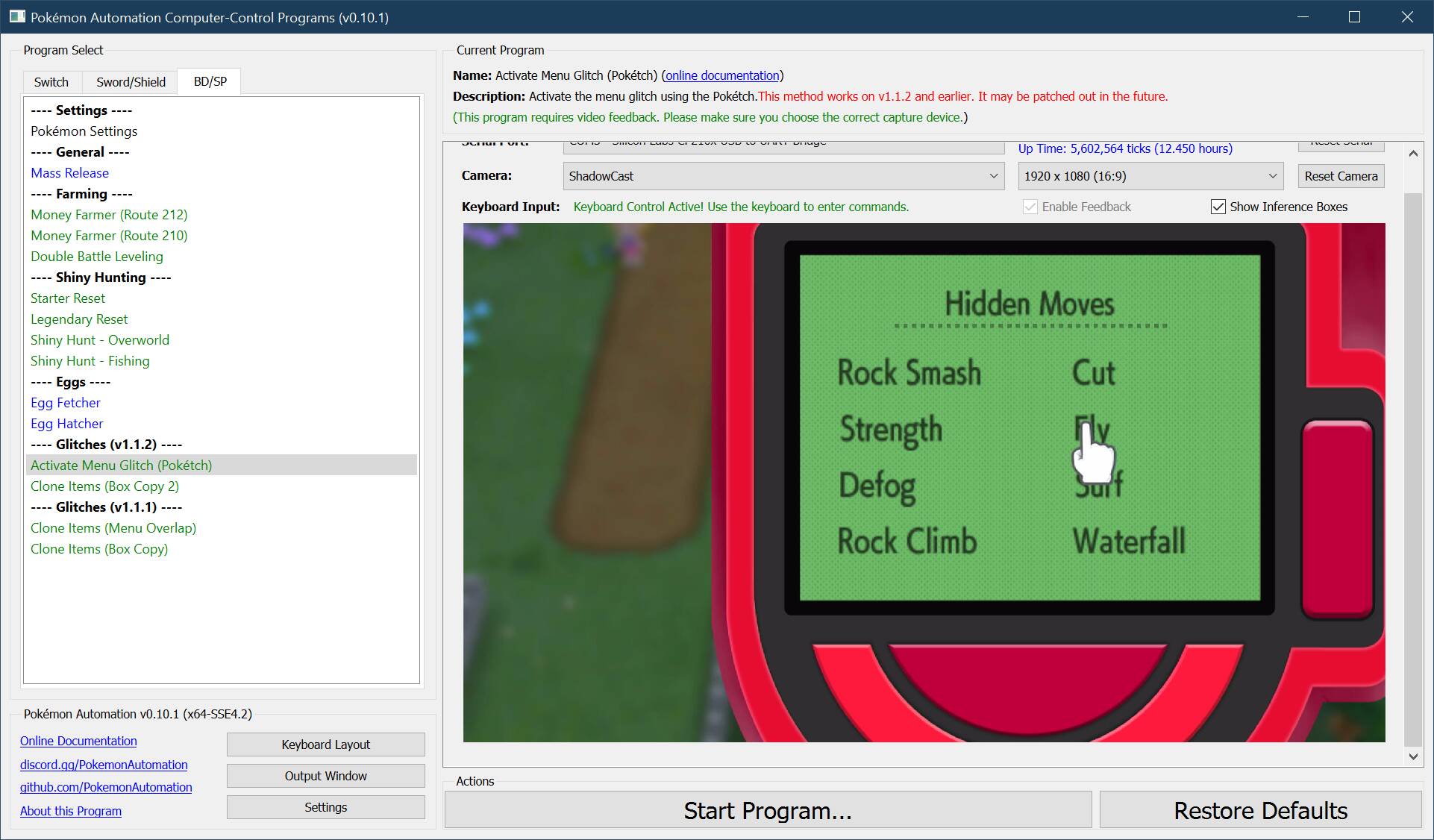This screenshot has height=840, width=1434.
Task: Toggle the Show Inference Boxes checkbox
Action: click(x=1218, y=207)
